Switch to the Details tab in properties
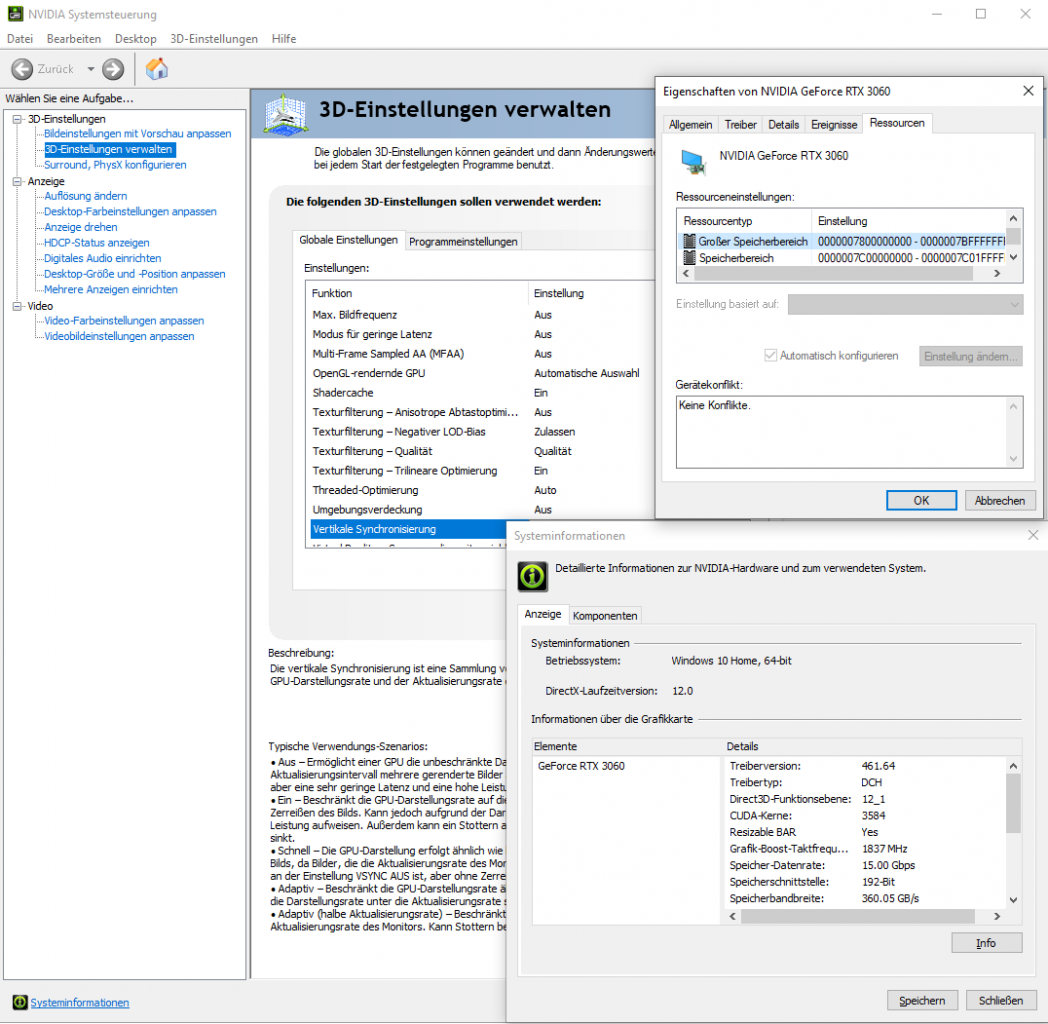This screenshot has height=1024, width=1048. [x=783, y=124]
